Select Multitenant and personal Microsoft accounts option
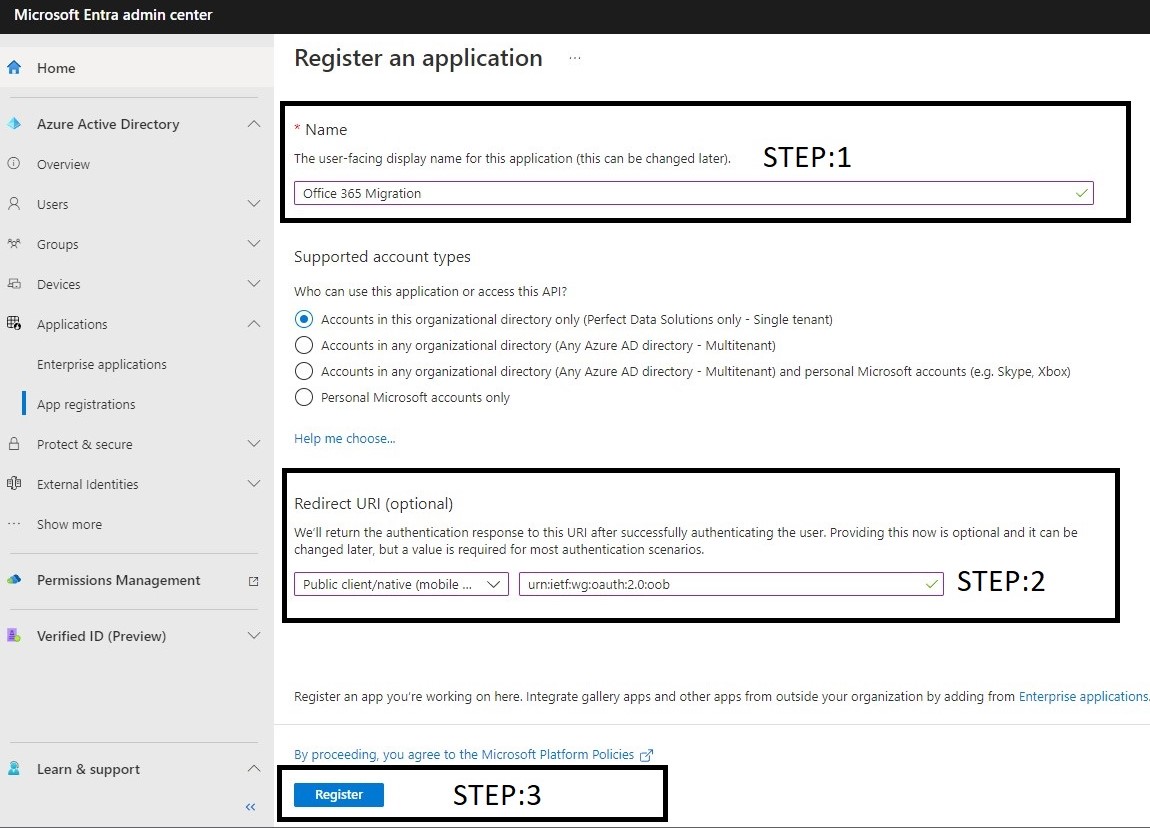The height and width of the screenshot is (828, 1150). (x=304, y=371)
